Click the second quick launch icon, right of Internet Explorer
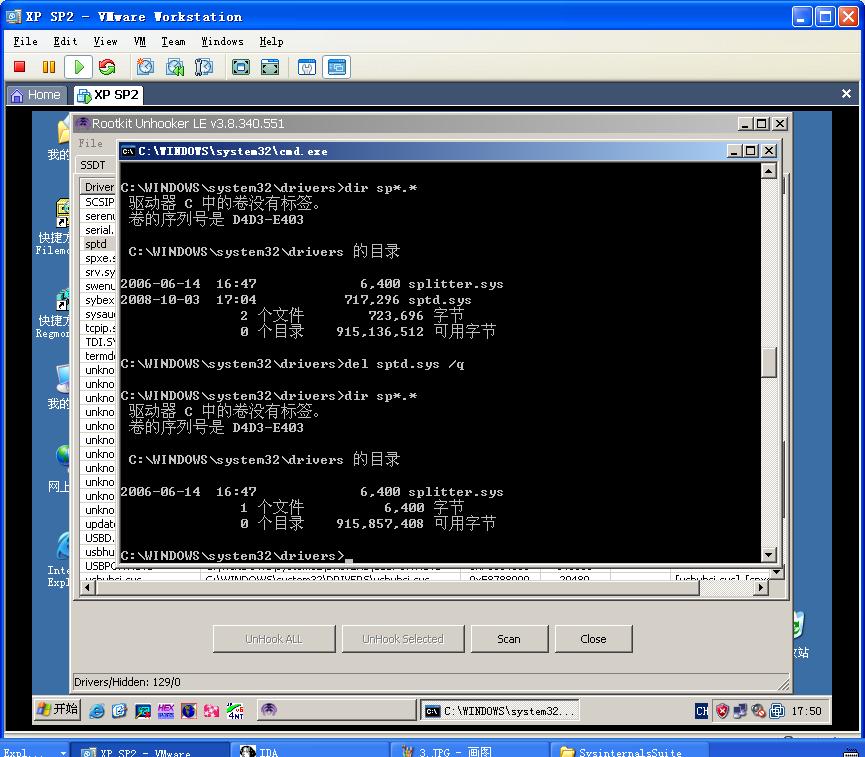 (x=119, y=711)
